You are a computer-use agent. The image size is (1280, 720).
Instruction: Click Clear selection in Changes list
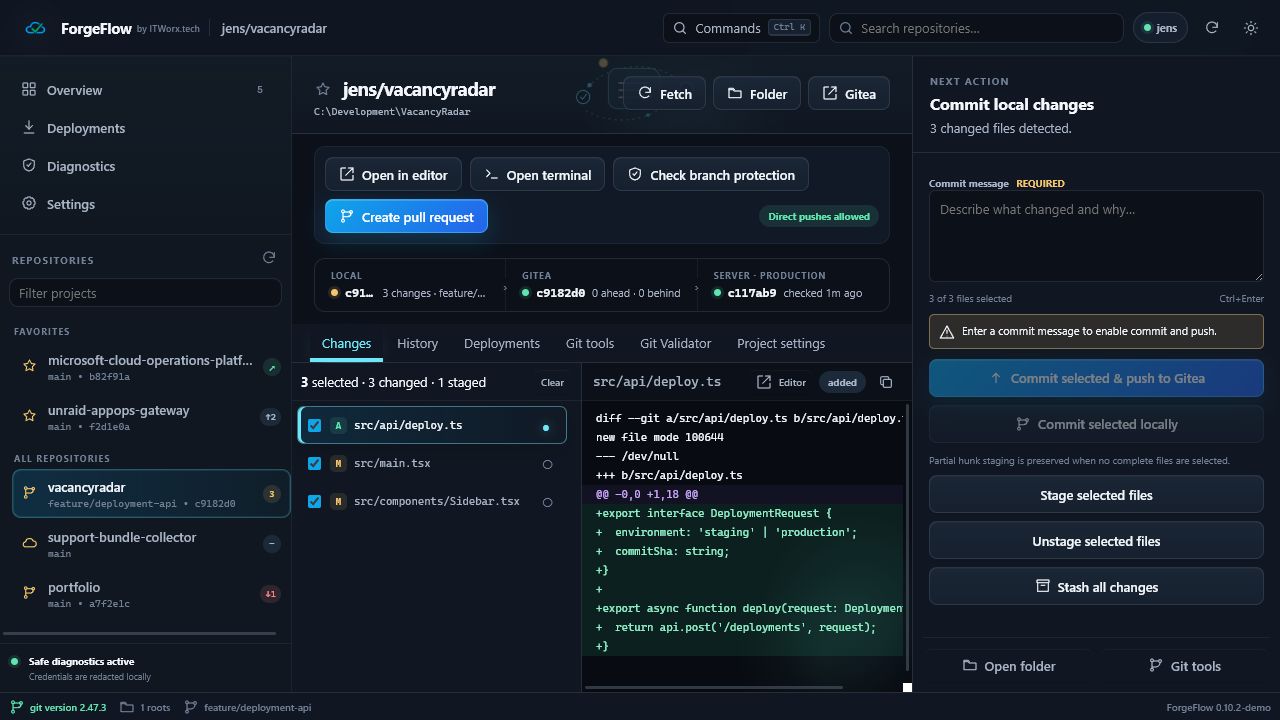[x=552, y=382]
